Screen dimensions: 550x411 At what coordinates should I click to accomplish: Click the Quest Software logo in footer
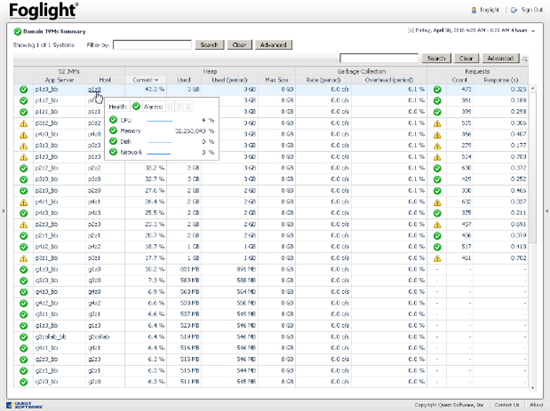(x=25, y=405)
